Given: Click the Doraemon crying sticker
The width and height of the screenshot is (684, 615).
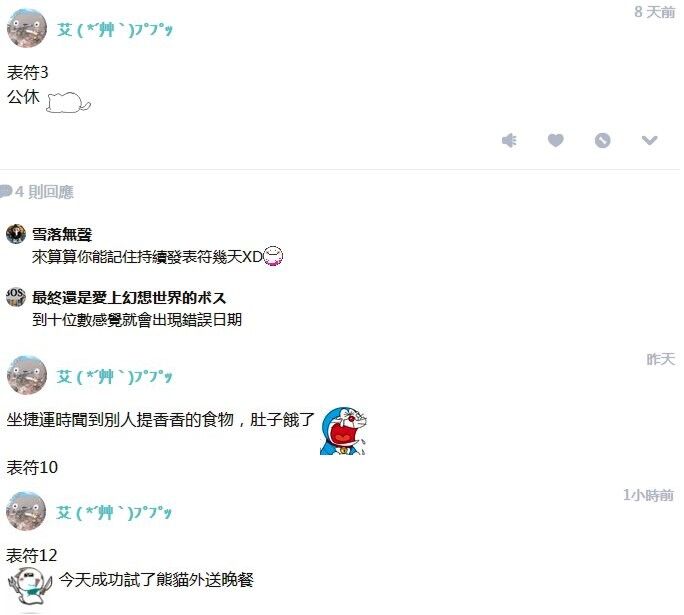Looking at the screenshot, I should click(x=343, y=431).
